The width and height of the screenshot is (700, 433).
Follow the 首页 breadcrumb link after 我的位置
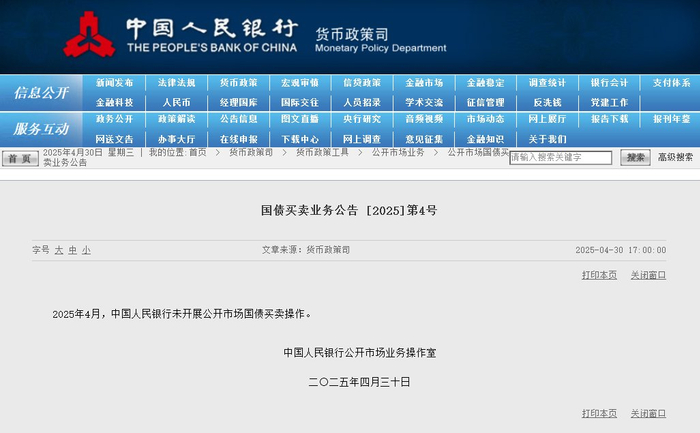click(x=198, y=153)
